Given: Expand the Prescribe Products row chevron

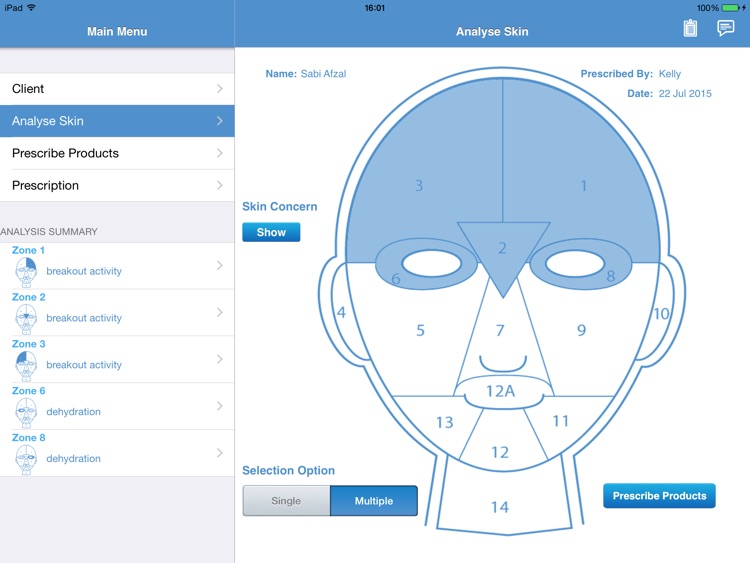Looking at the screenshot, I should pos(220,153).
